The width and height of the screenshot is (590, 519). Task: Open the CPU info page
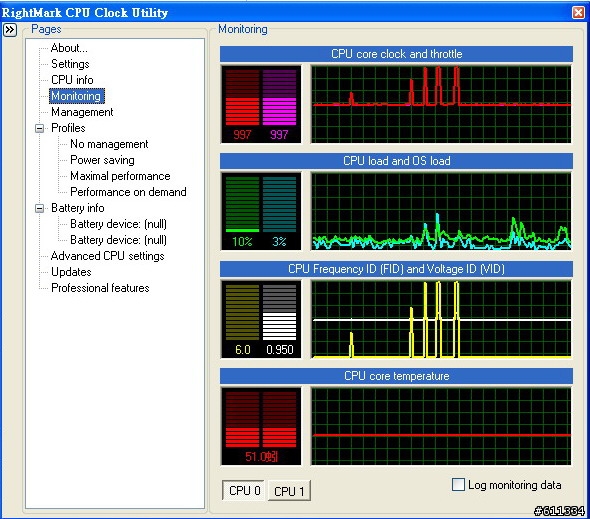(72, 80)
